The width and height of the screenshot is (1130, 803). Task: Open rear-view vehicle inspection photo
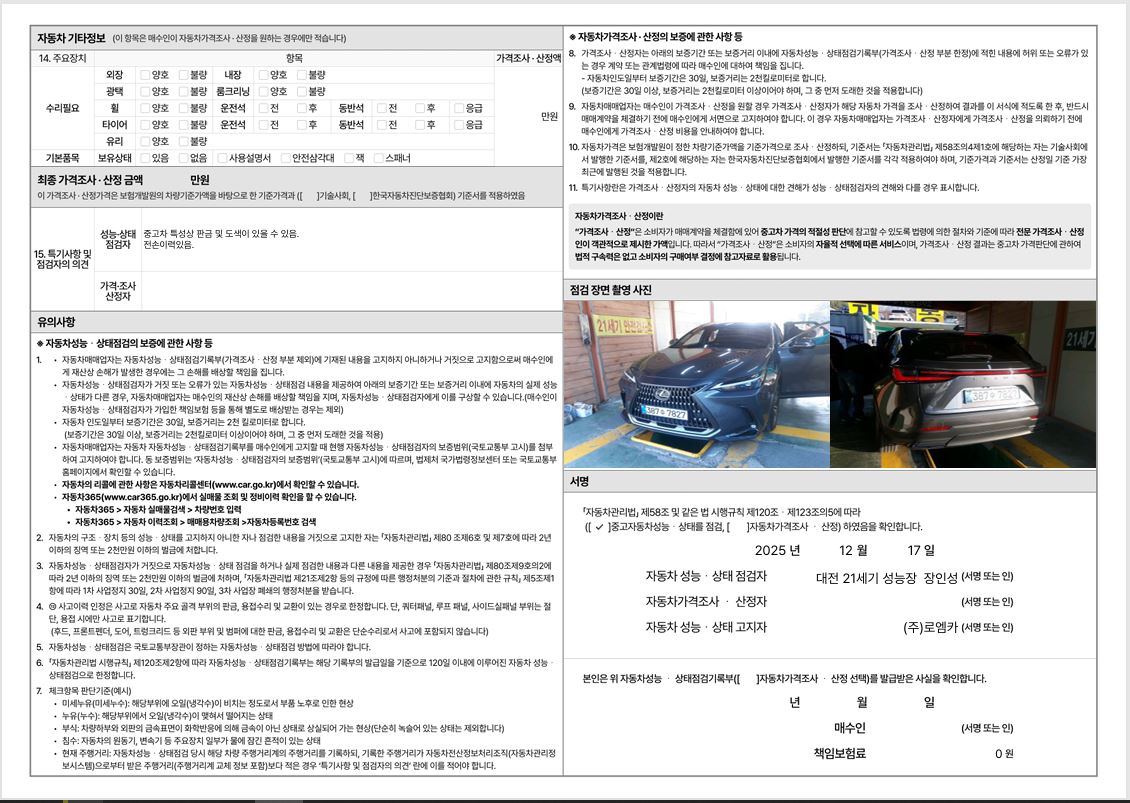click(963, 384)
